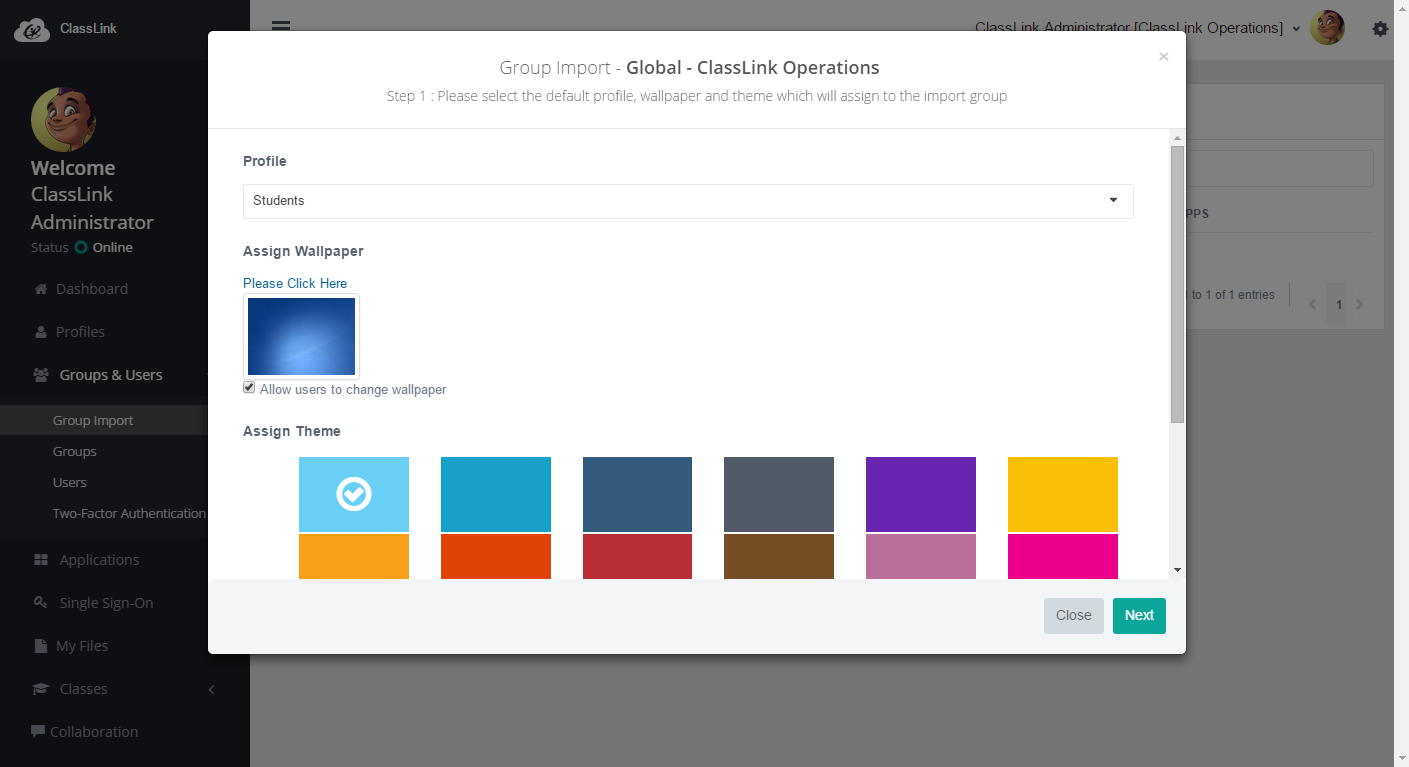The image size is (1409, 767).
Task: Open Group Import submenu item
Action: pyautogui.click(x=93, y=421)
